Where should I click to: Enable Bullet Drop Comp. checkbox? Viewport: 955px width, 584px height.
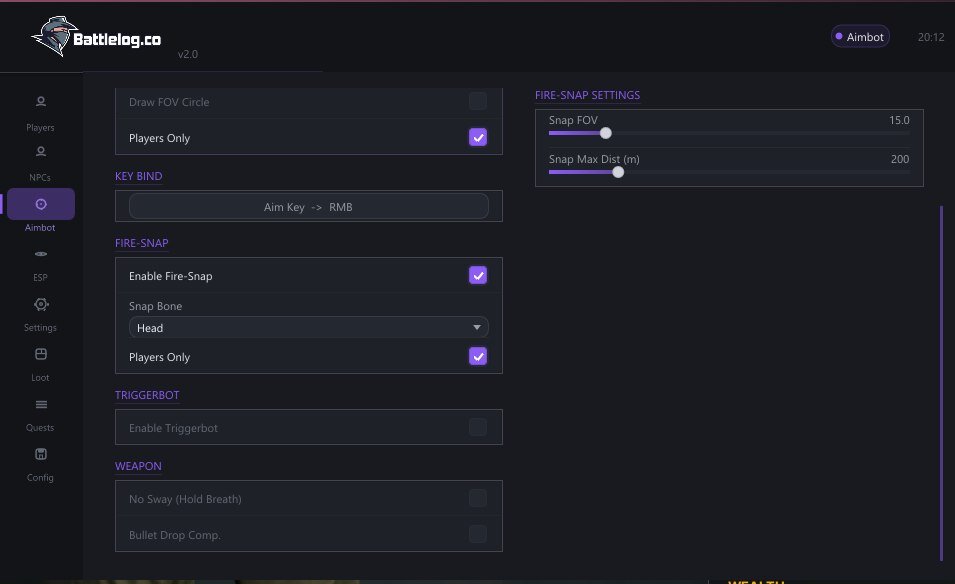[x=478, y=534]
